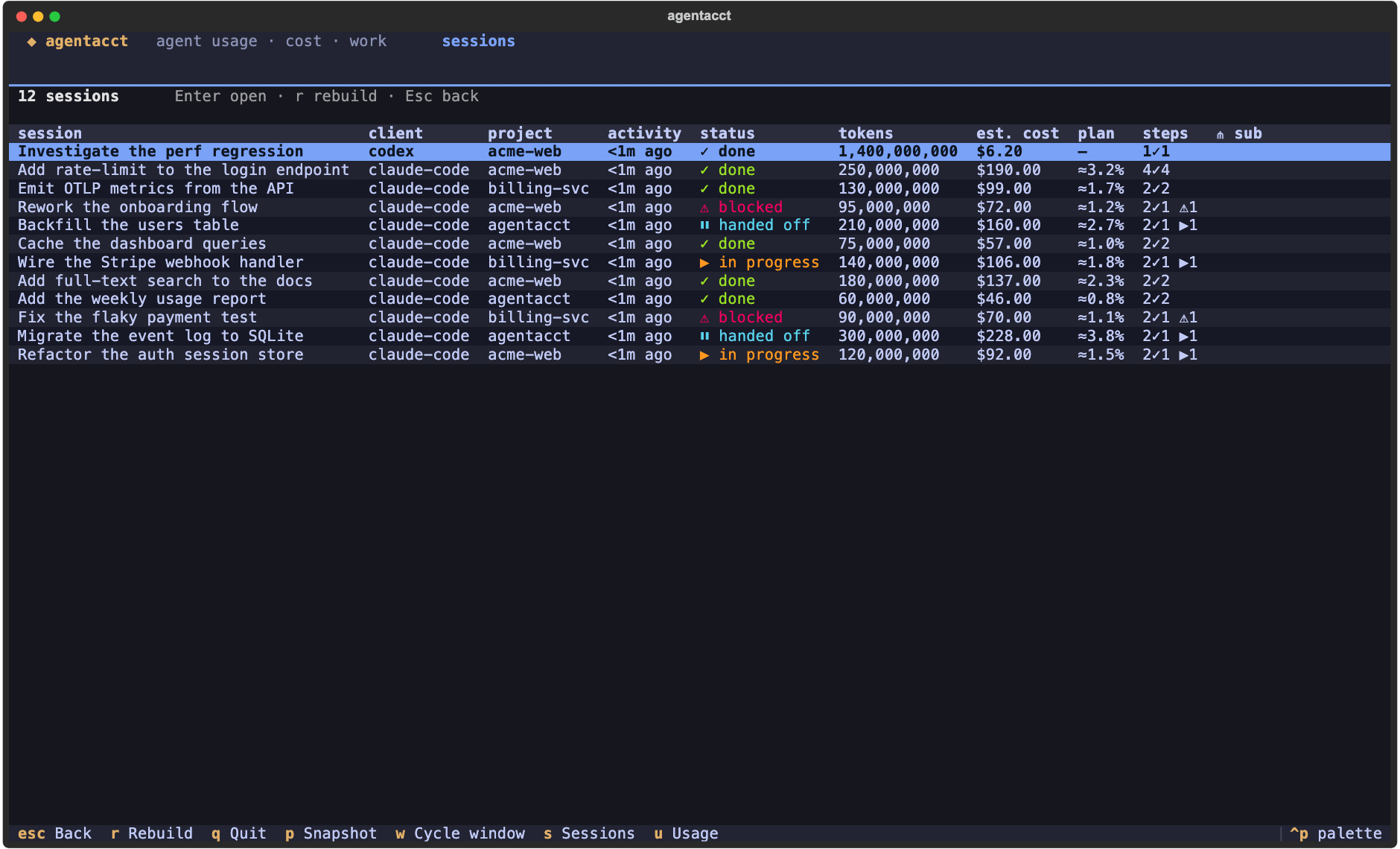
Task: Click the 1,400,000,000 tokens value
Action: tap(897, 152)
